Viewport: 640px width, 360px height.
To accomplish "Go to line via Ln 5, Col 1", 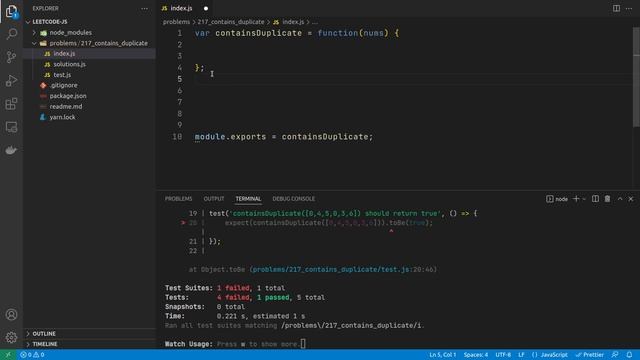I will coord(442,355).
